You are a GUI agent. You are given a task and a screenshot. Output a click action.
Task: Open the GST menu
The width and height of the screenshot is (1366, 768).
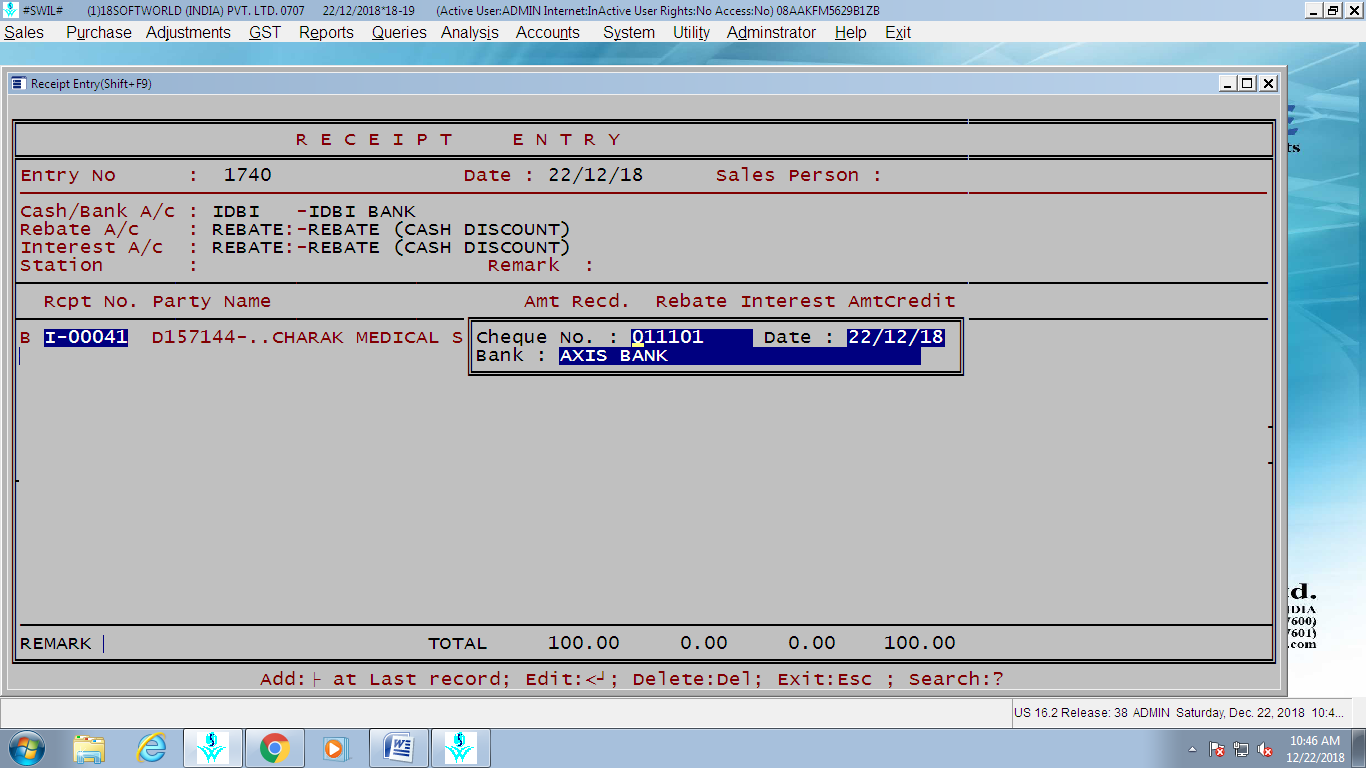pyautogui.click(x=265, y=32)
